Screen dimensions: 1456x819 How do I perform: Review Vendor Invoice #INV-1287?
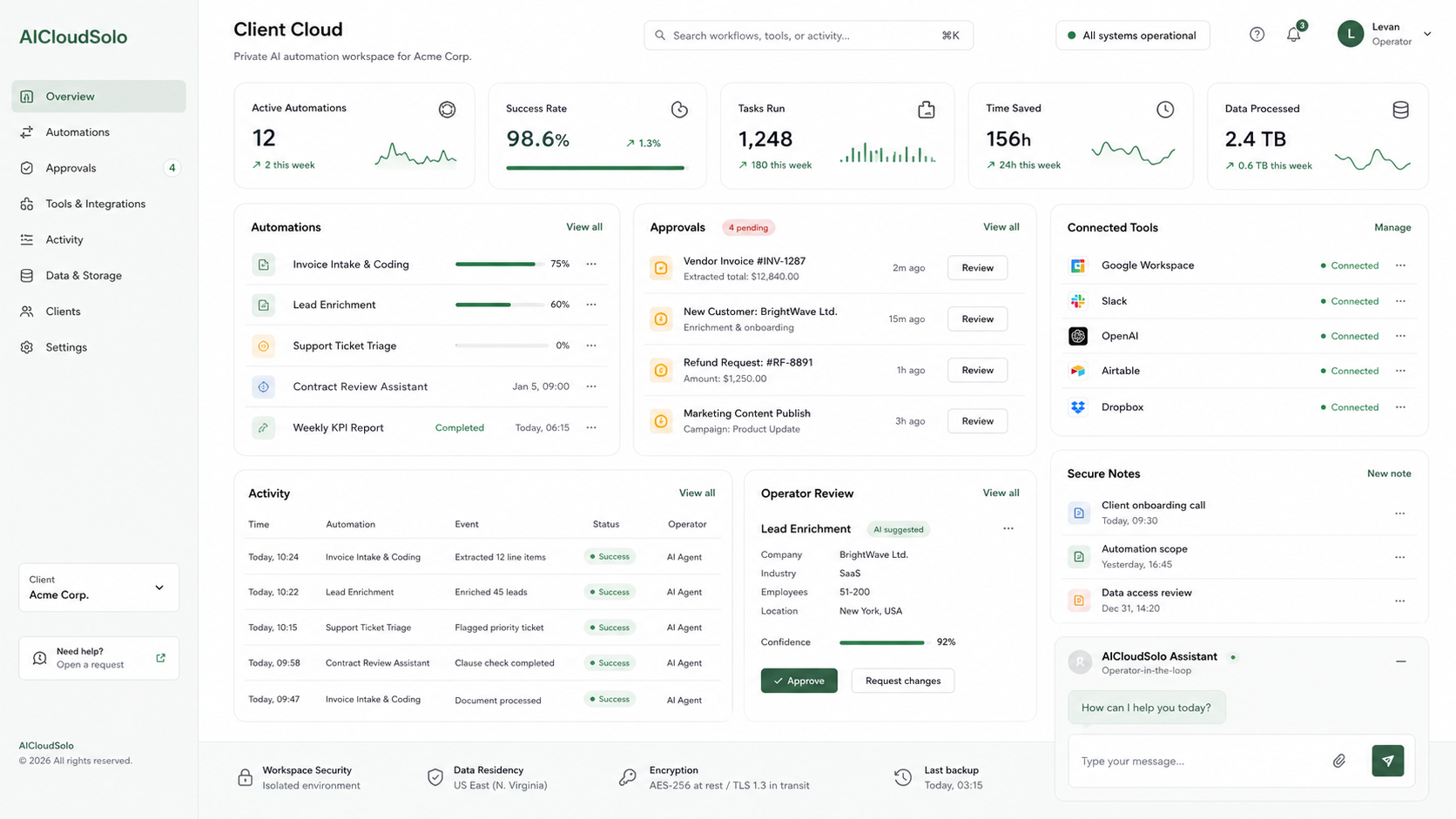click(x=977, y=268)
